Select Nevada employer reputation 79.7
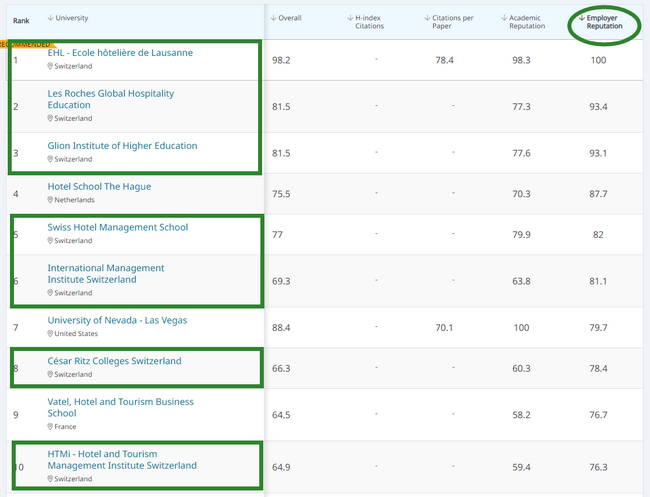Screen dimensions: 650x497 coord(598,327)
